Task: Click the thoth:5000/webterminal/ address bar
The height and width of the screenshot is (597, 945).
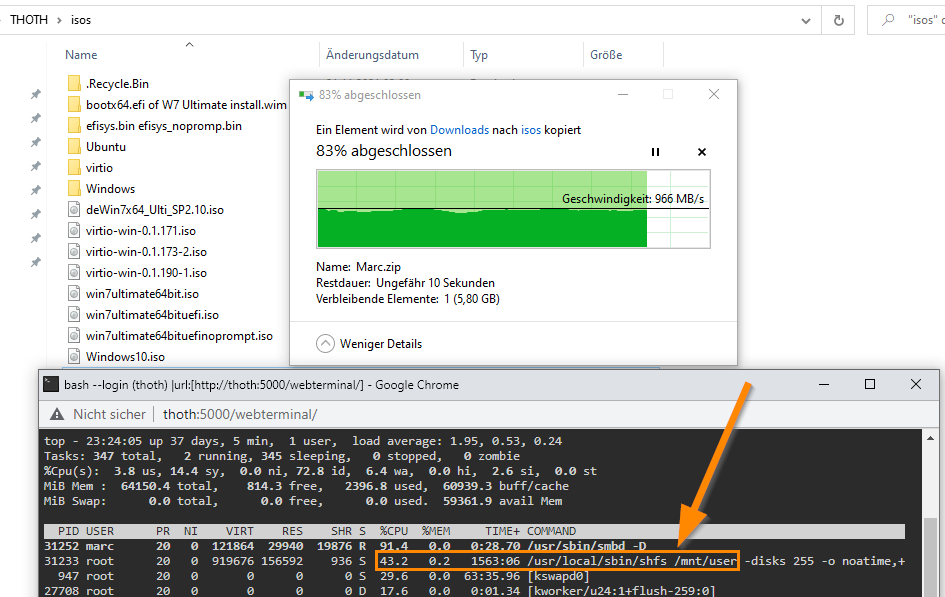Action: point(240,414)
